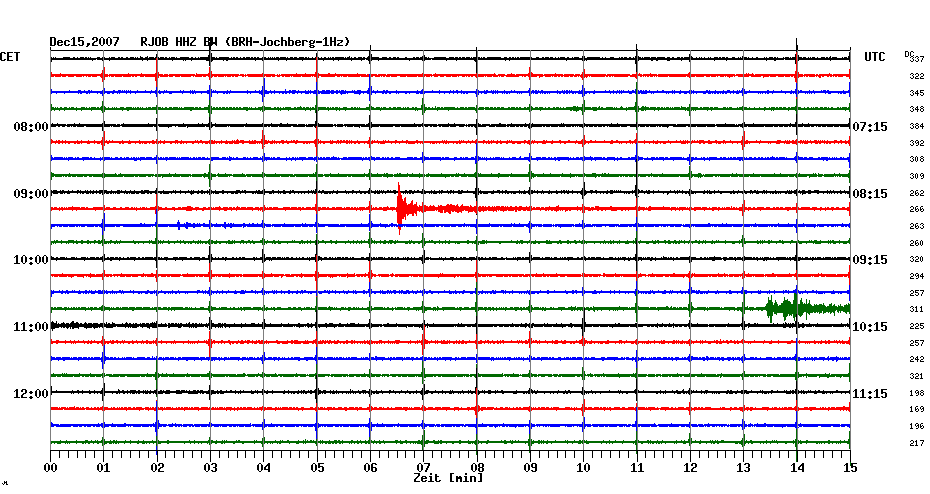Click the DC value 263
The height and width of the screenshot is (494, 930).
pyautogui.click(x=917, y=227)
